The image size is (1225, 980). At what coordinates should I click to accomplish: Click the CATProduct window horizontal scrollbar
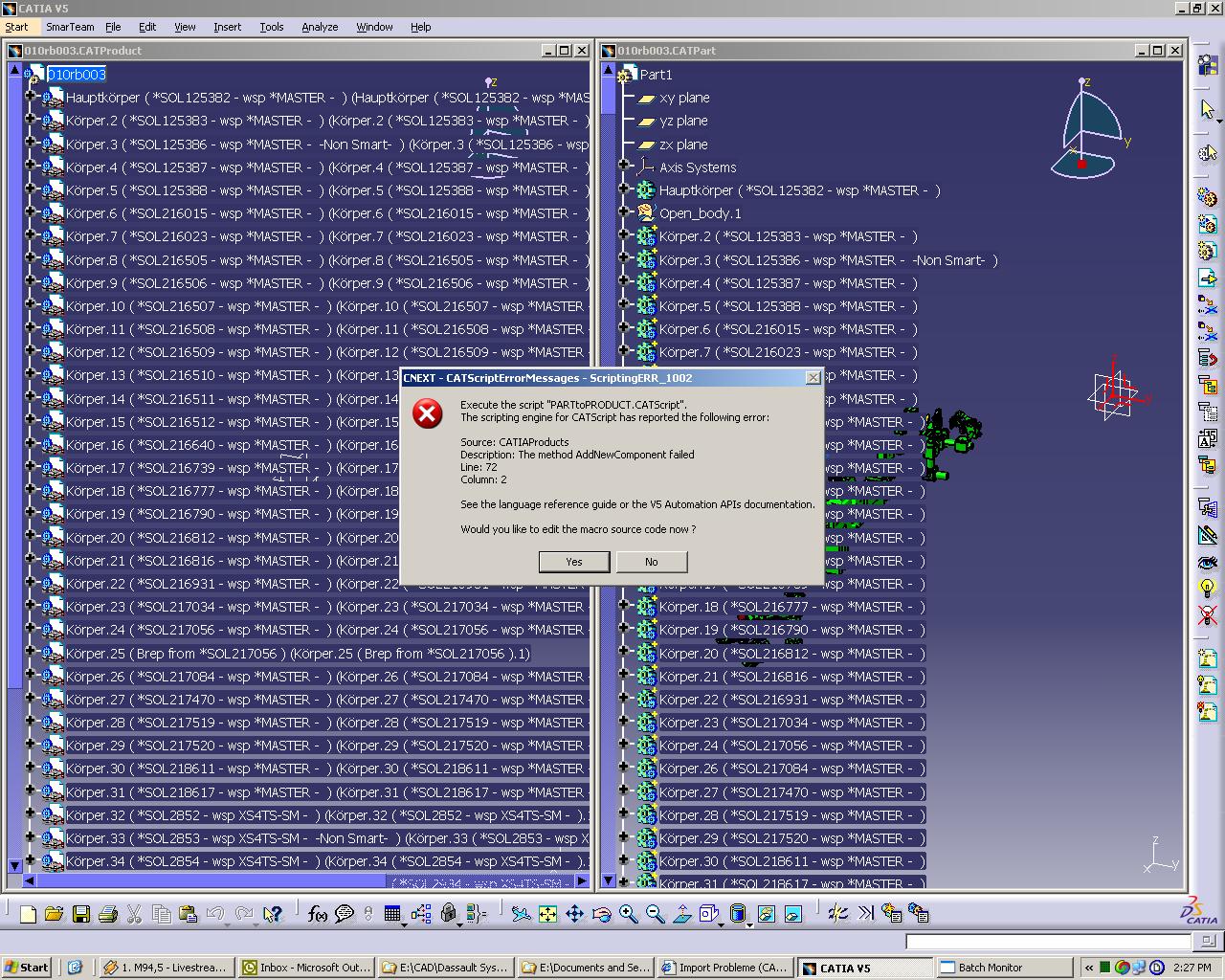pyautogui.click(x=305, y=880)
